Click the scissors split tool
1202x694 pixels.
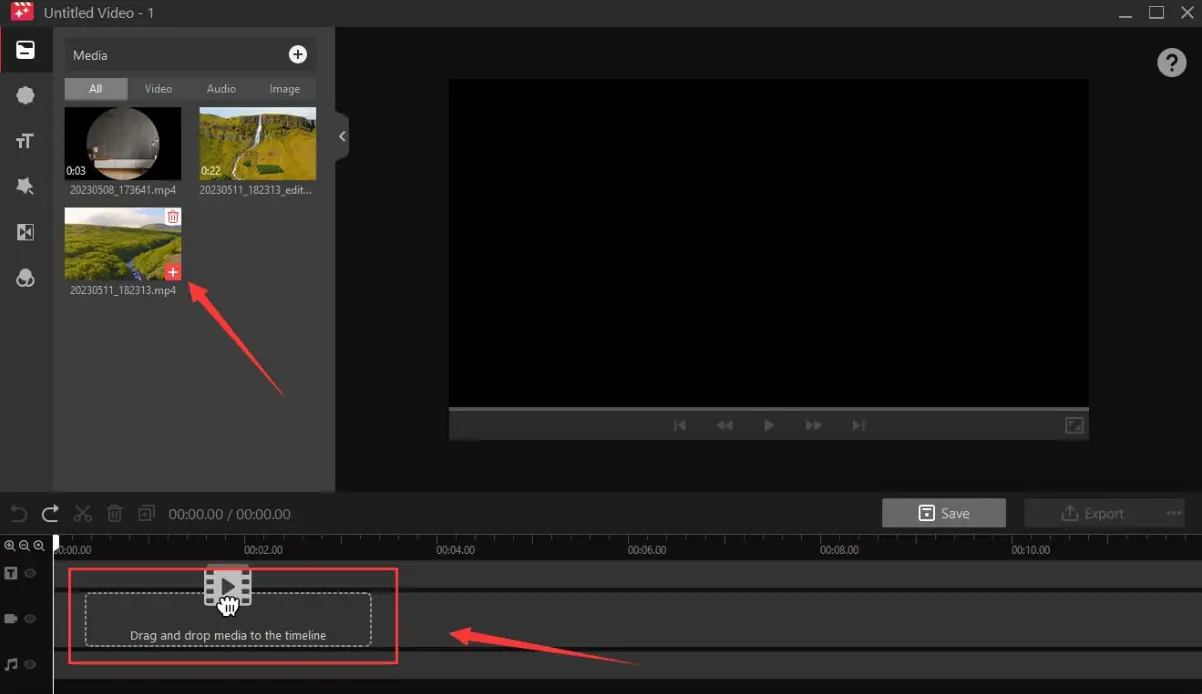click(83, 514)
